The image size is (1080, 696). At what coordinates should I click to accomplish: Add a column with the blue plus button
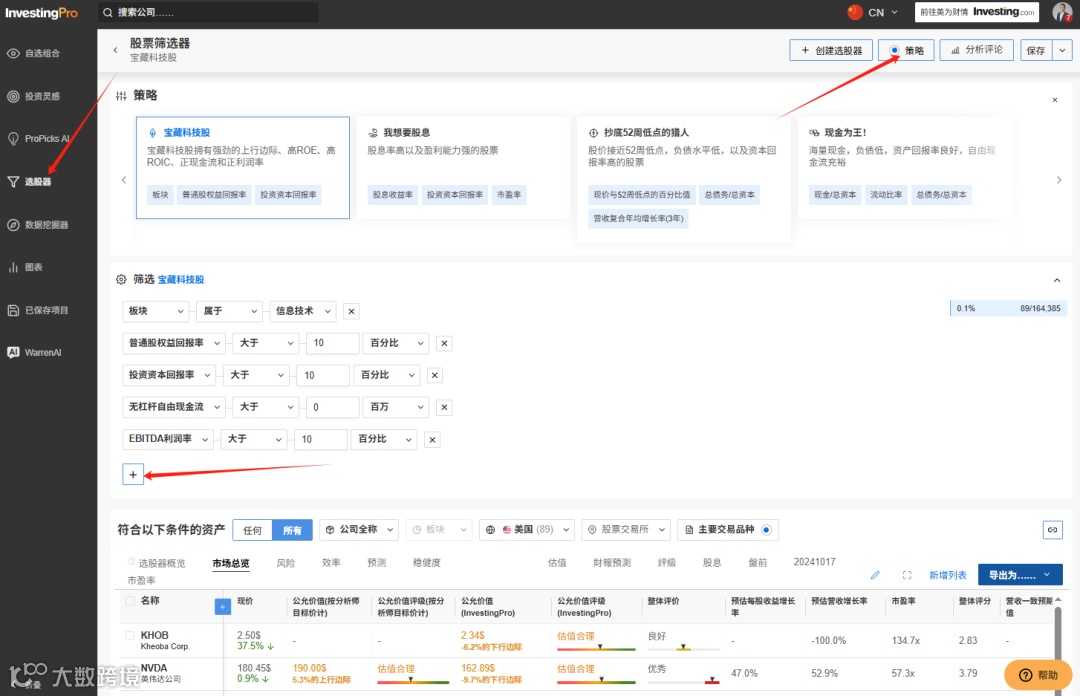tap(222, 606)
